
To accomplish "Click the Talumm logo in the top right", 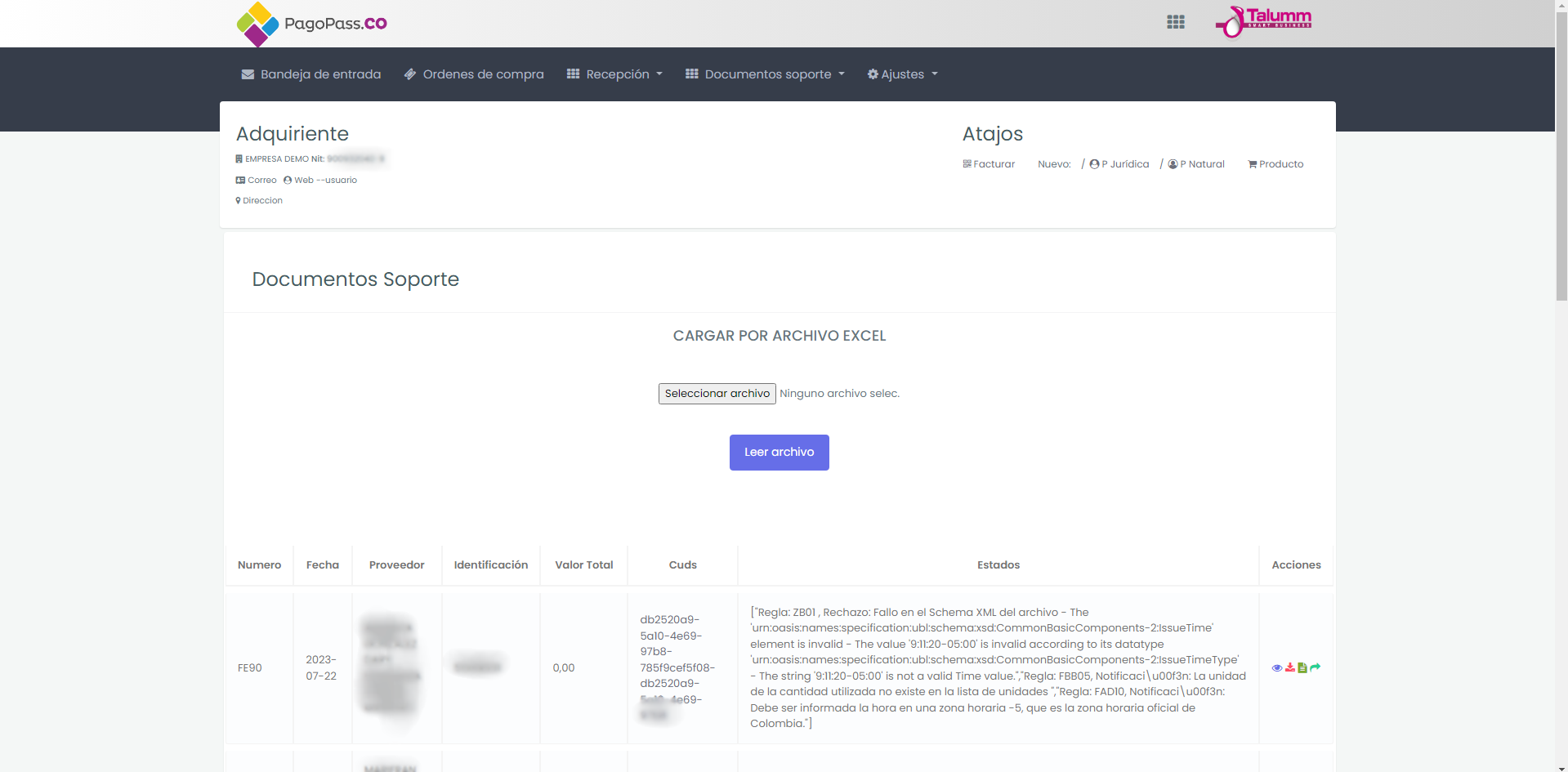I will (1264, 22).
